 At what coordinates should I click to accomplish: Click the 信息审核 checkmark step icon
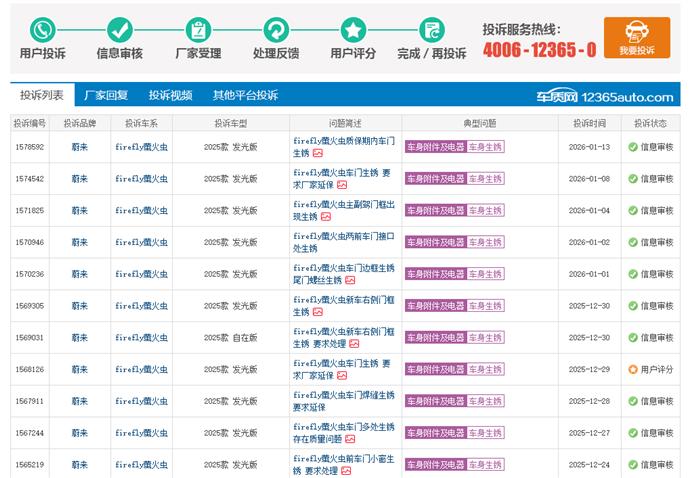pos(119,29)
